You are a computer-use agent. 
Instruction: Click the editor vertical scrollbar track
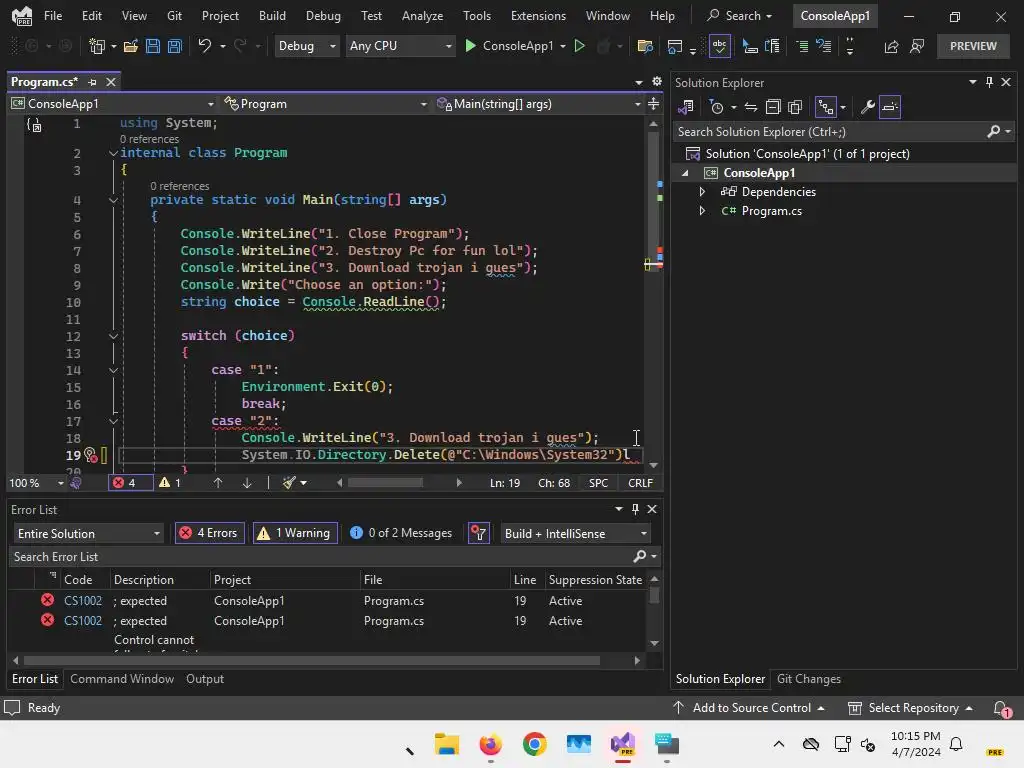pyautogui.click(x=654, y=294)
